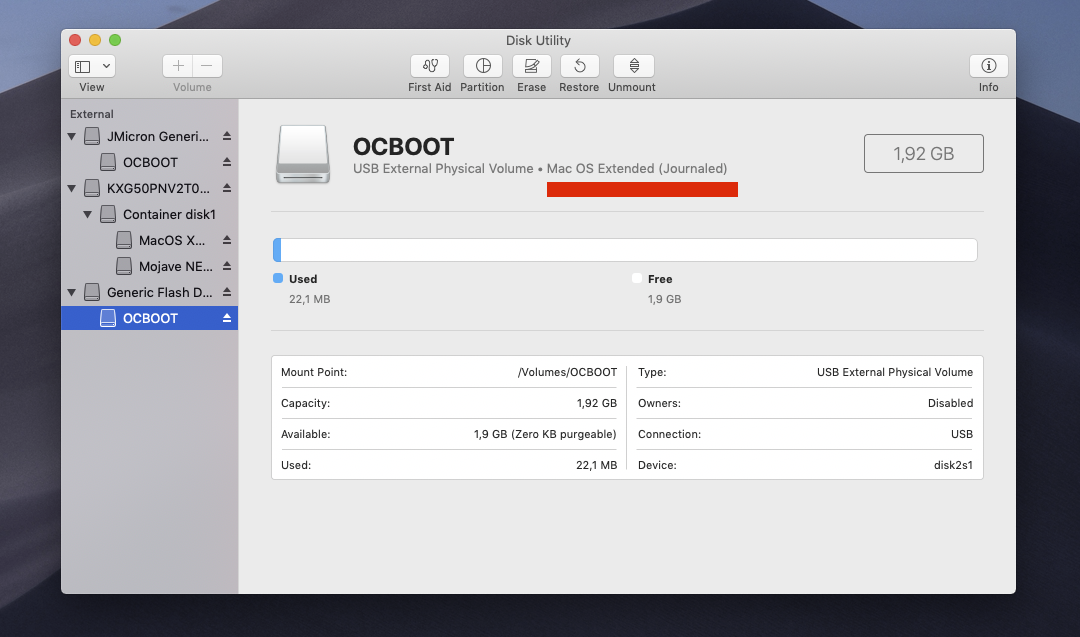Click the Capacity 1,92 GB table value
Screen dimensions: 1080x637
[x=597, y=403]
